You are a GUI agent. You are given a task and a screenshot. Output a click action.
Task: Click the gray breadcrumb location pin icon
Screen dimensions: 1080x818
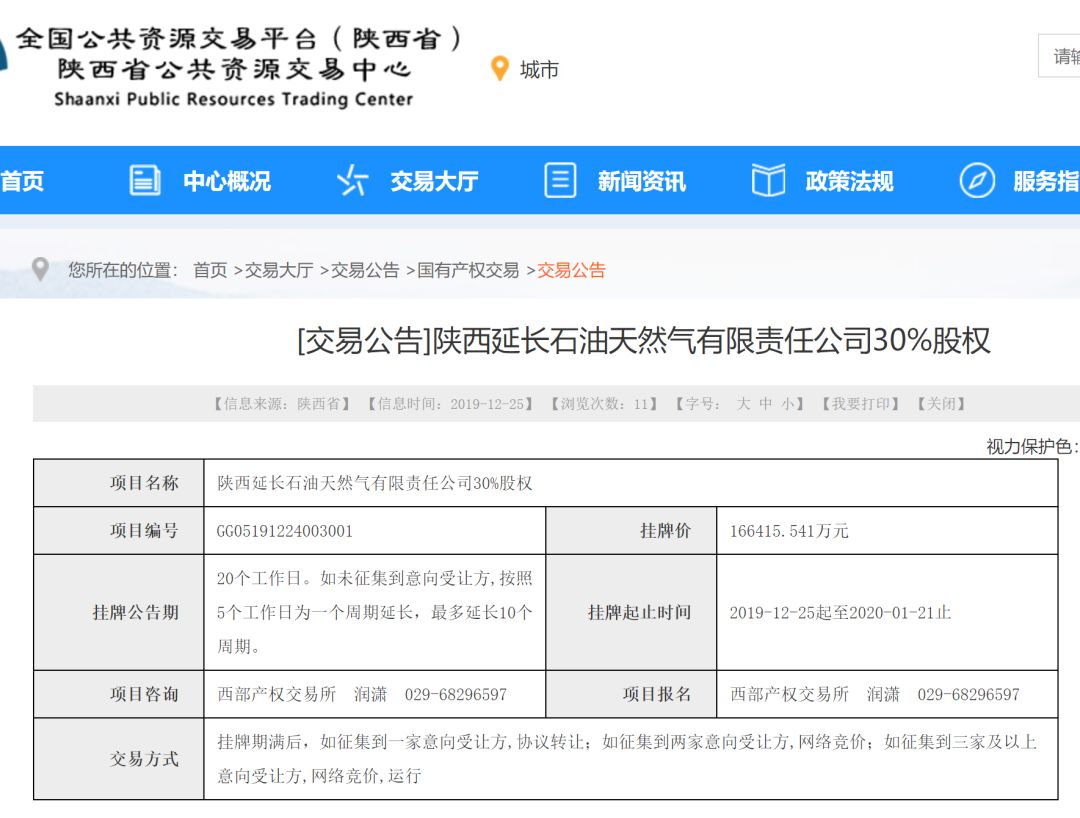tap(41, 269)
